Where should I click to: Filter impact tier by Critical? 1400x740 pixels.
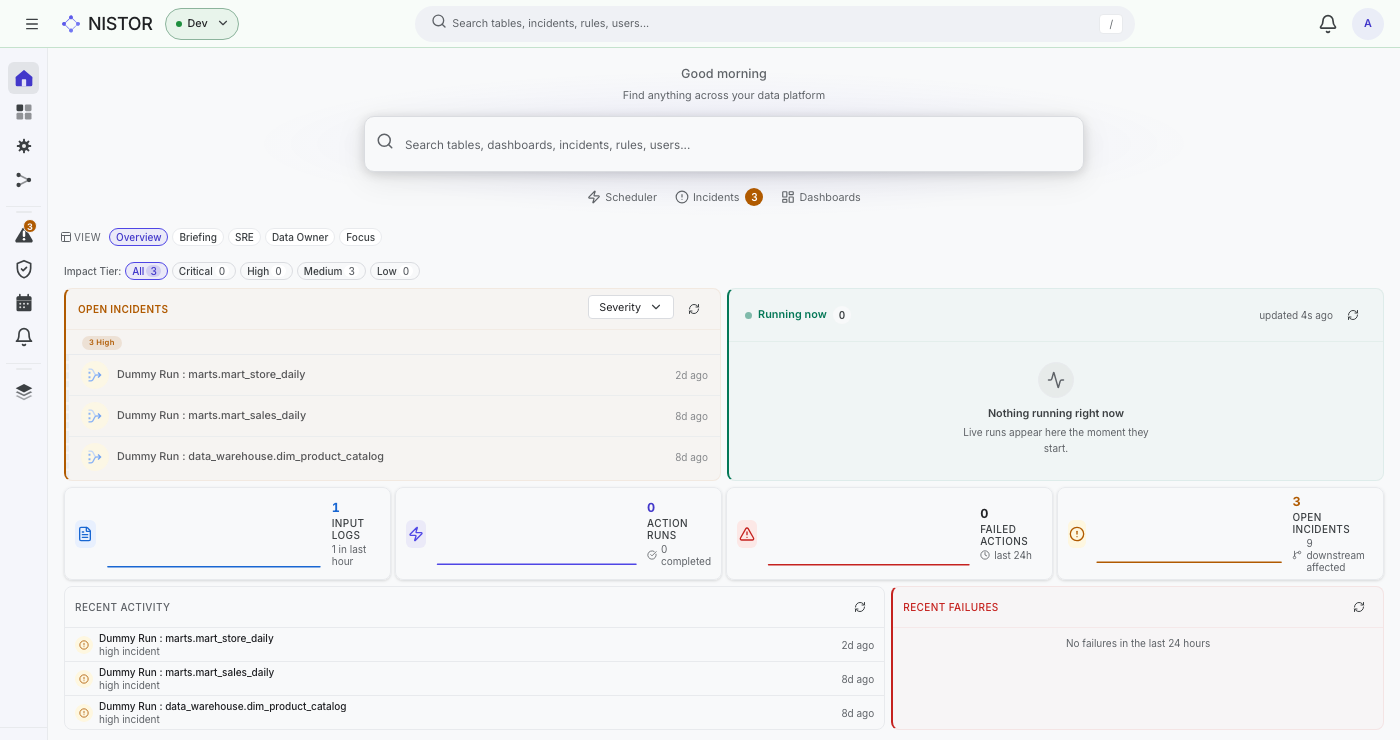tap(204, 271)
